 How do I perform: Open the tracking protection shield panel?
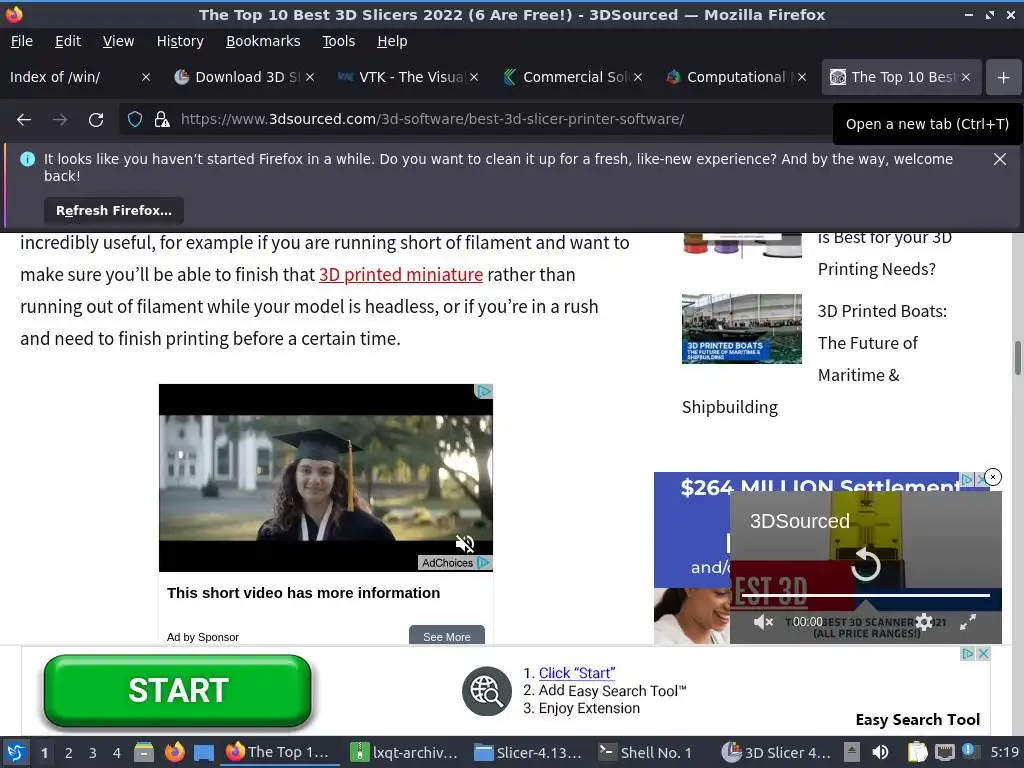click(x=135, y=120)
